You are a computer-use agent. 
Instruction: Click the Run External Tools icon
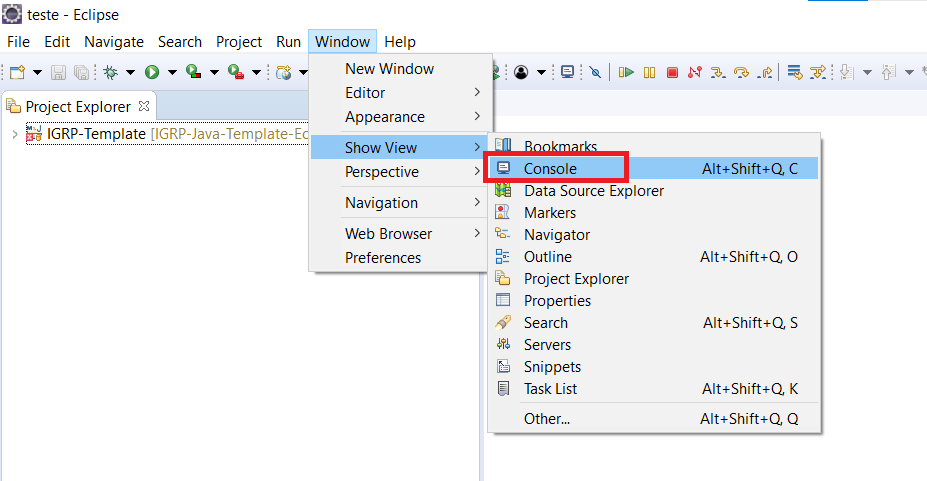pos(235,72)
